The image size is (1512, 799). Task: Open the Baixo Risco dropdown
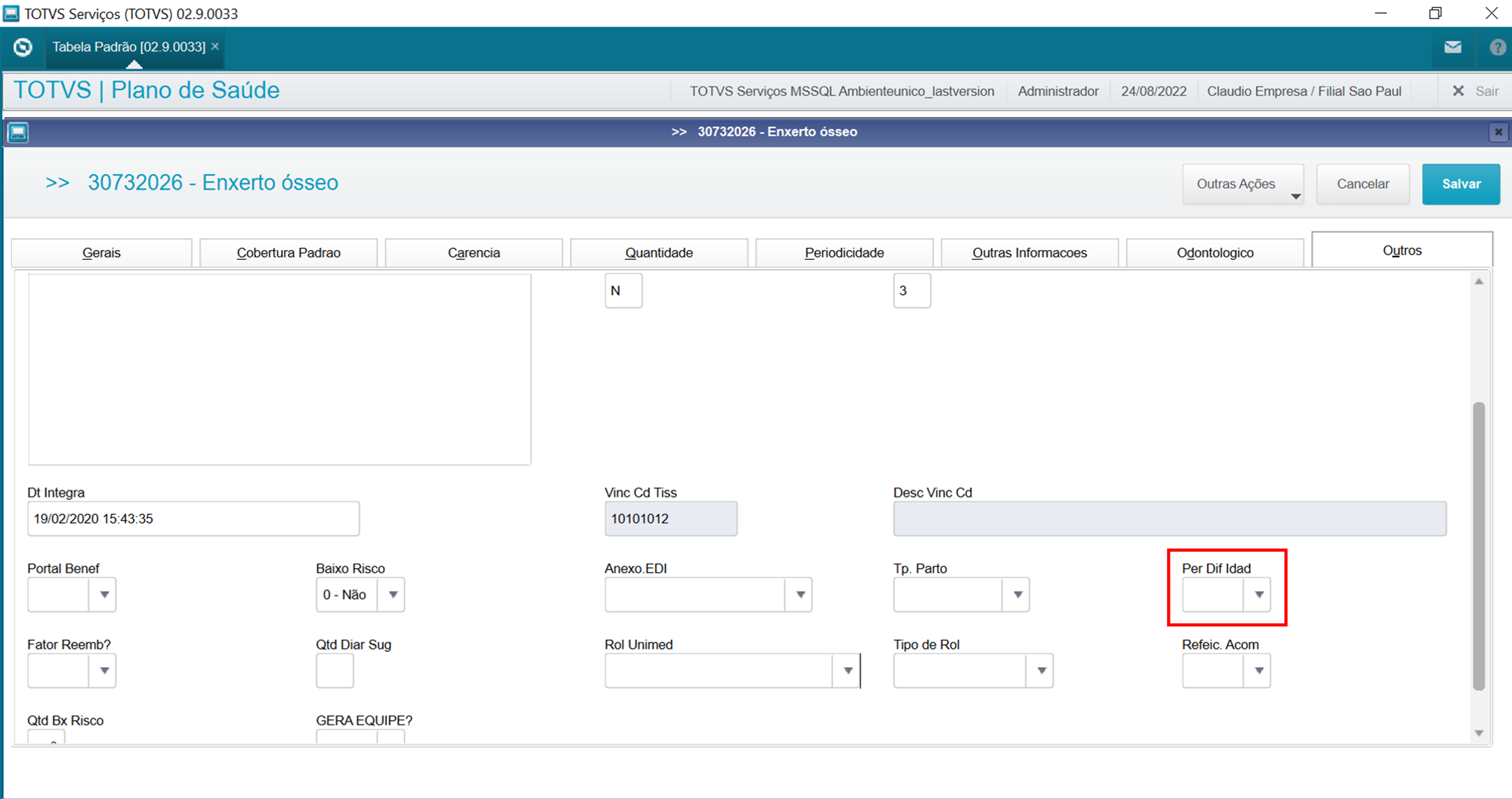(393, 594)
